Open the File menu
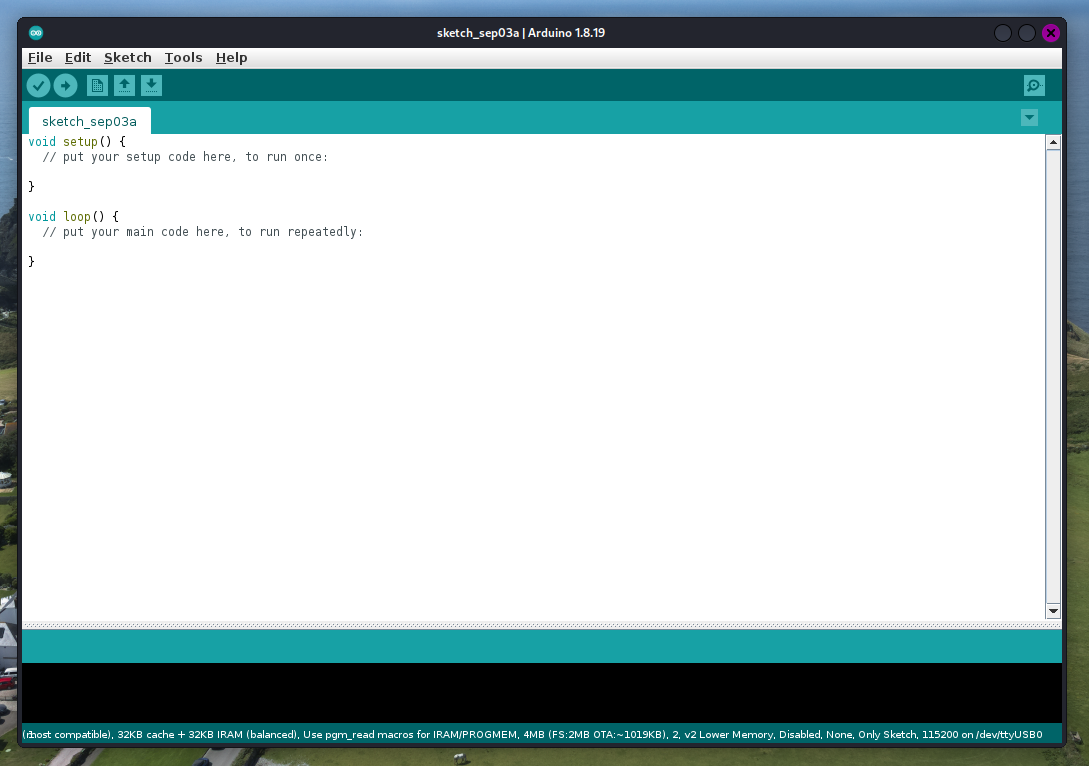Image resolution: width=1089 pixels, height=766 pixels. [40, 58]
